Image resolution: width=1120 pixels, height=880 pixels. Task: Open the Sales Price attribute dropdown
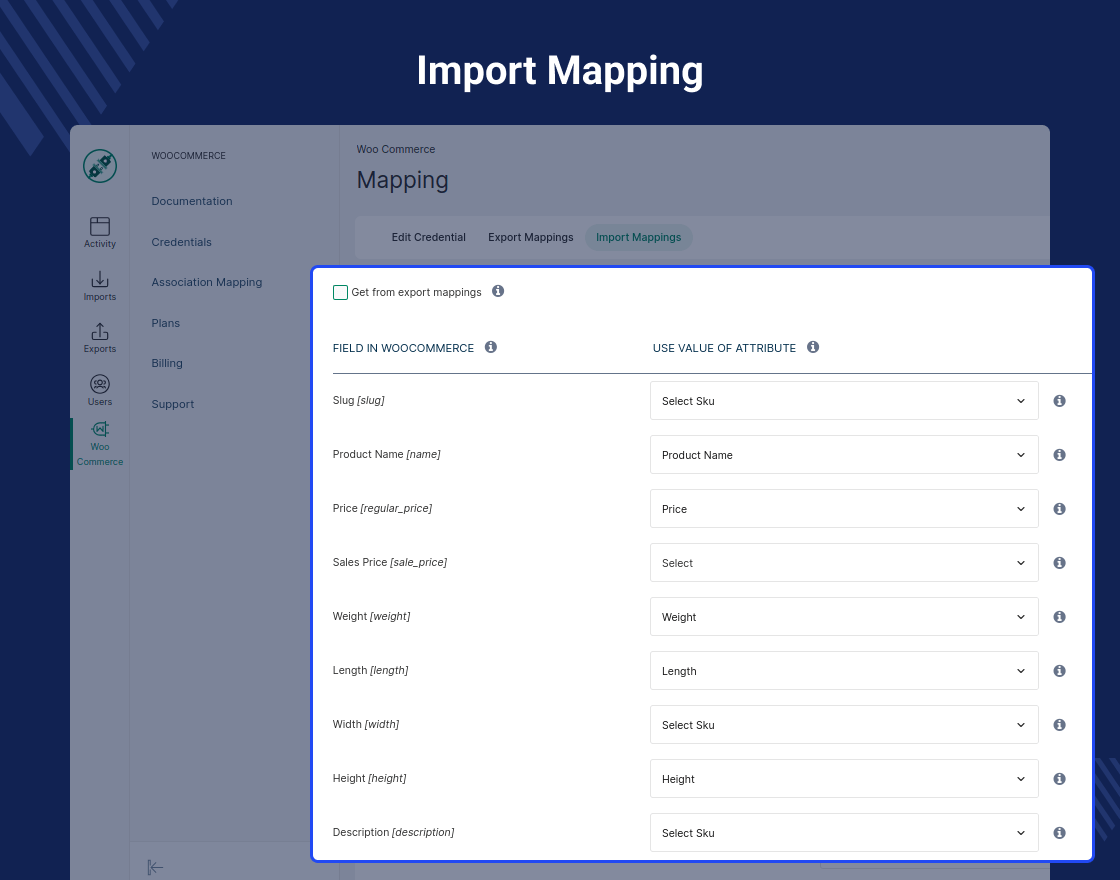(x=844, y=563)
